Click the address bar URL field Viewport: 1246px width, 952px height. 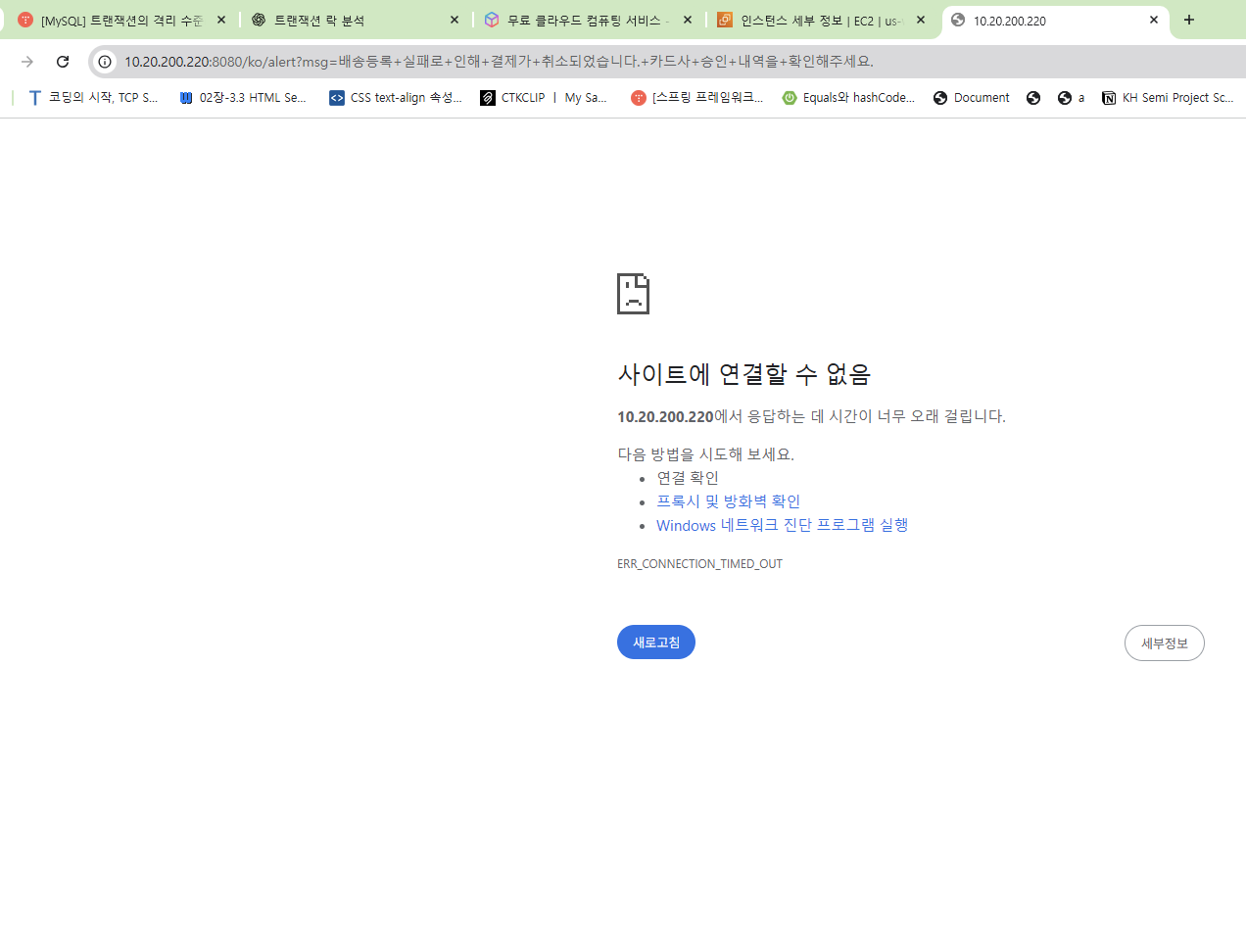click(x=588, y=62)
